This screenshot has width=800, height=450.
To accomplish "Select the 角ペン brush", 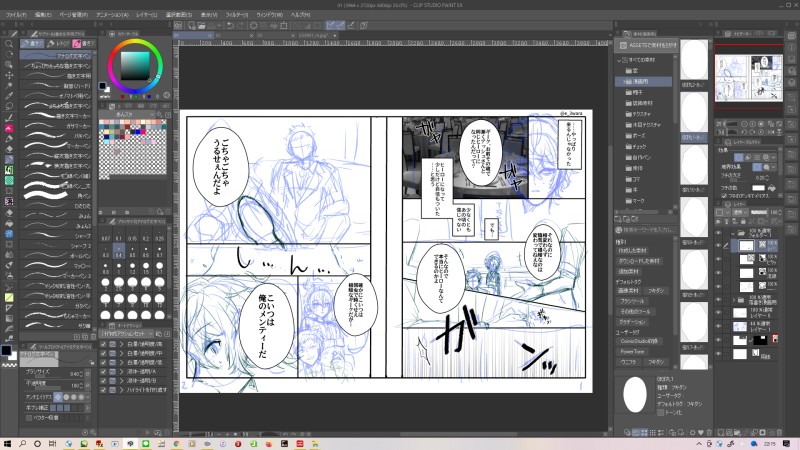I will [x=56, y=196].
